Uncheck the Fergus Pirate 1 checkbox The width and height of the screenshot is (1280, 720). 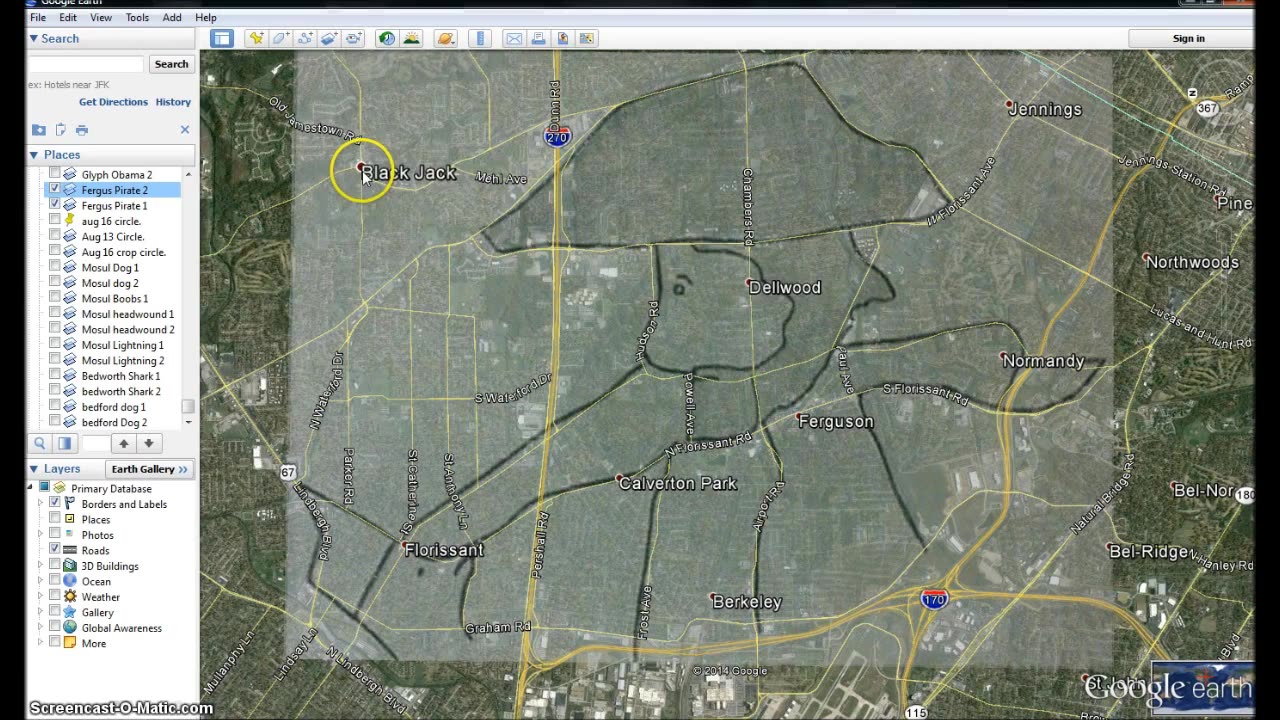coord(55,205)
